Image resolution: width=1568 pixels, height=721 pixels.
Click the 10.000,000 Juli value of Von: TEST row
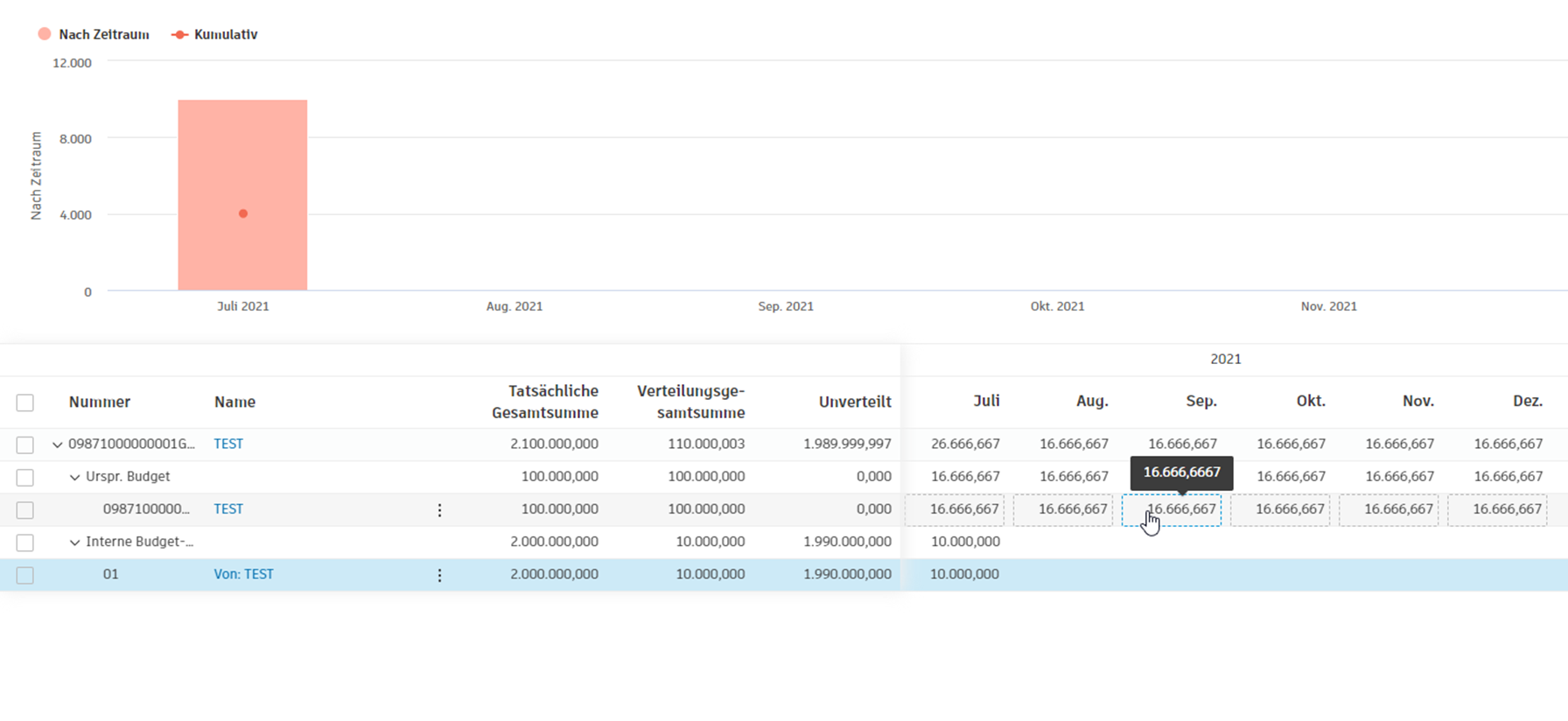tap(964, 574)
